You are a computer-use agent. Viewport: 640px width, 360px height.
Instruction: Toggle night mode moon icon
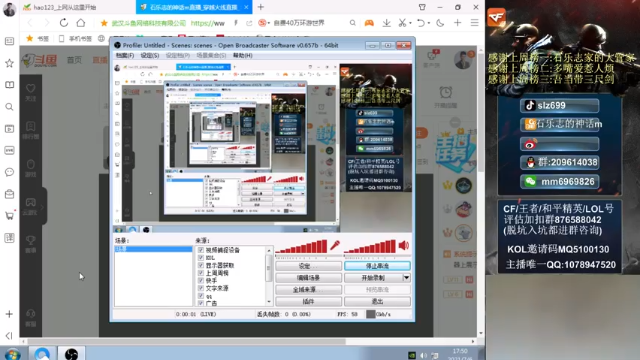(440, 23)
